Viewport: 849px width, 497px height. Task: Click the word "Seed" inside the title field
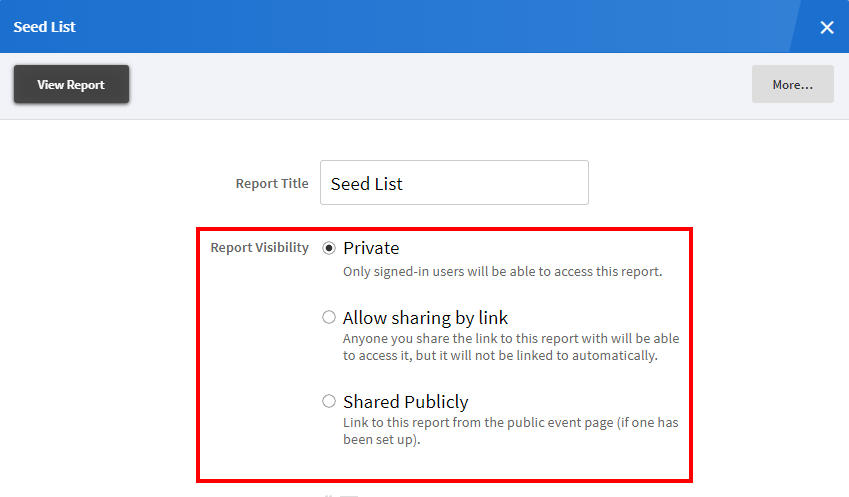pyautogui.click(x=349, y=184)
